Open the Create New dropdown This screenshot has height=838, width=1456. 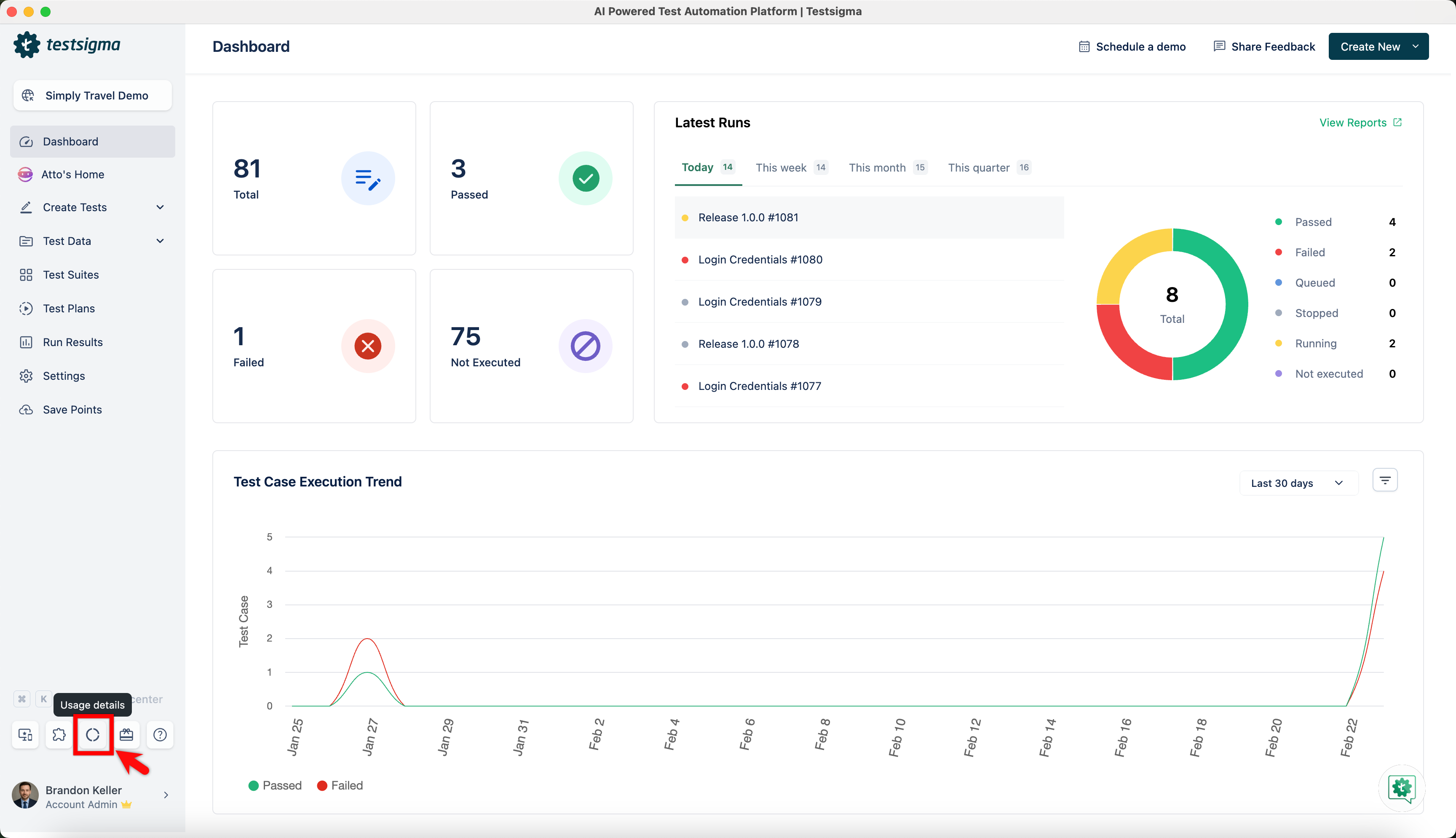(1378, 46)
